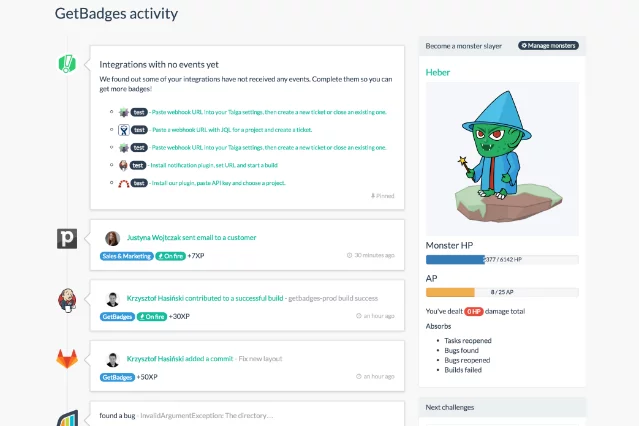Open the Manage monsters button
The height and width of the screenshot is (426, 639).
[549, 46]
